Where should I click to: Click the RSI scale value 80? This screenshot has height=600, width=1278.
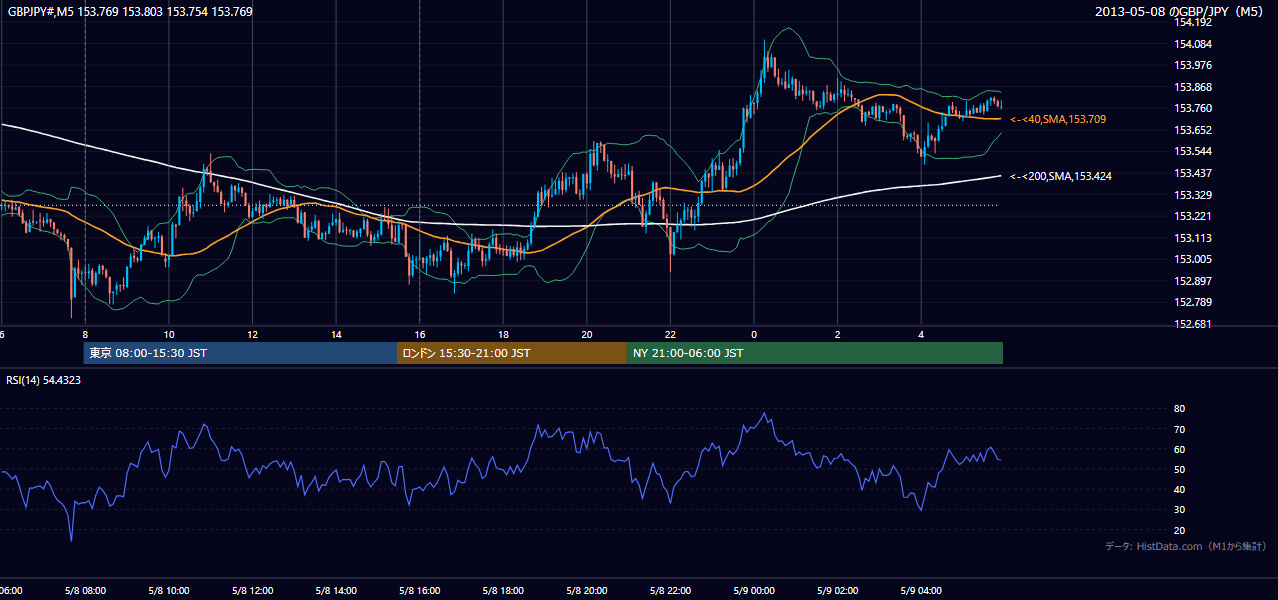tap(1180, 409)
